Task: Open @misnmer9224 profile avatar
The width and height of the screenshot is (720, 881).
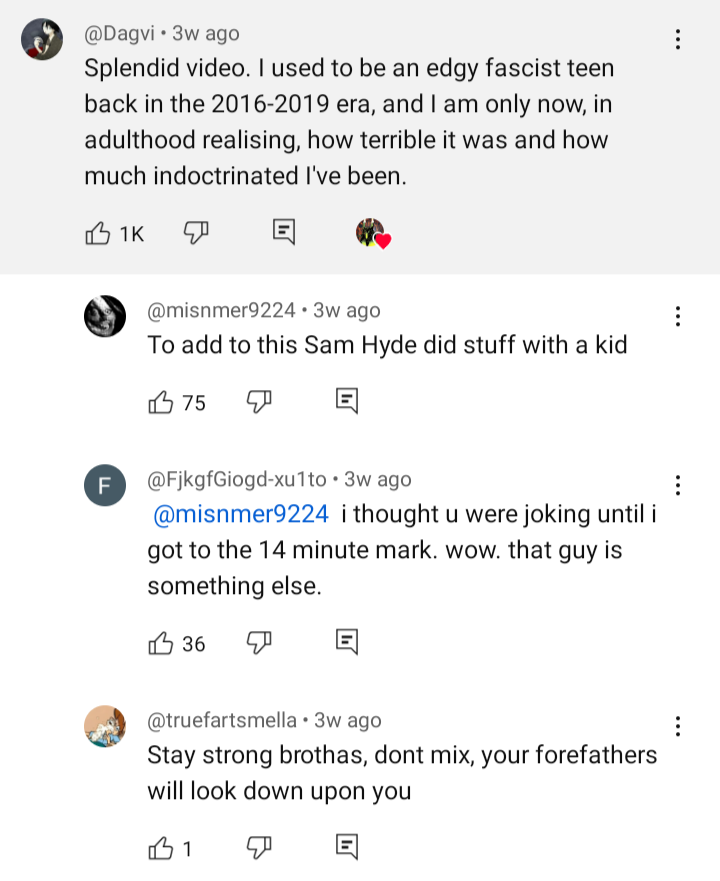Action: click(105, 317)
